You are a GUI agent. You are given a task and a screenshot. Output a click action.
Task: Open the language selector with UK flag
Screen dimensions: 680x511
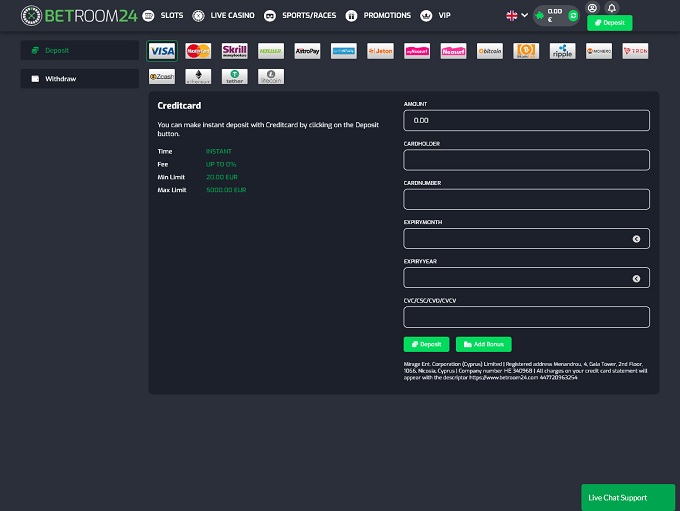point(516,16)
